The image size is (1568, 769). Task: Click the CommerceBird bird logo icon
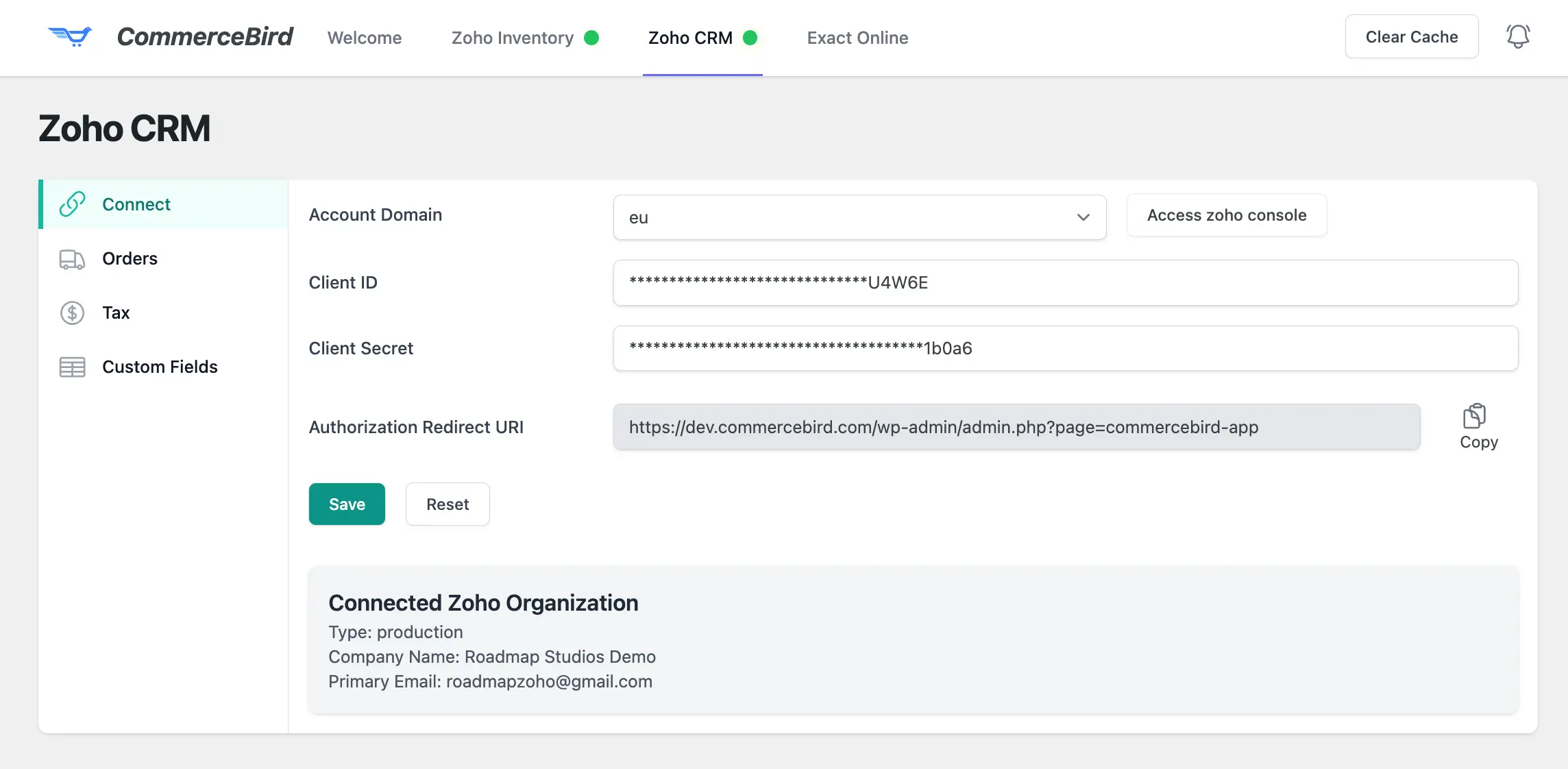point(71,36)
